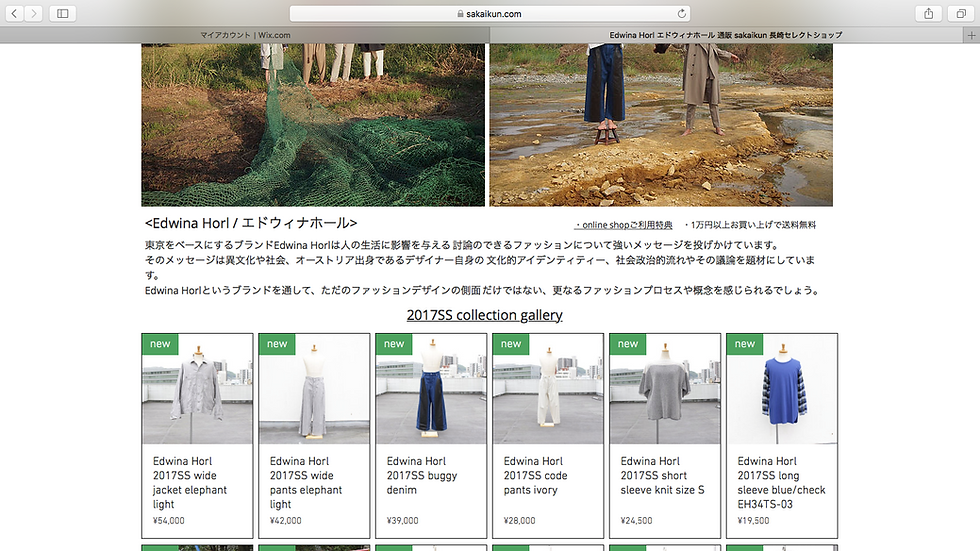Click the ¥28,000 price
The height and width of the screenshot is (551, 980).
519,520
